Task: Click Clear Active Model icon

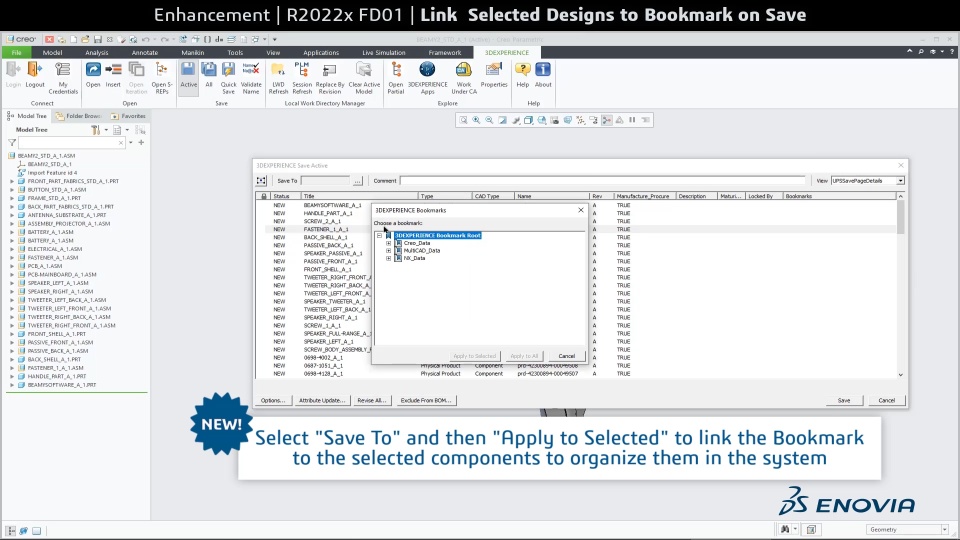Action: [x=364, y=78]
